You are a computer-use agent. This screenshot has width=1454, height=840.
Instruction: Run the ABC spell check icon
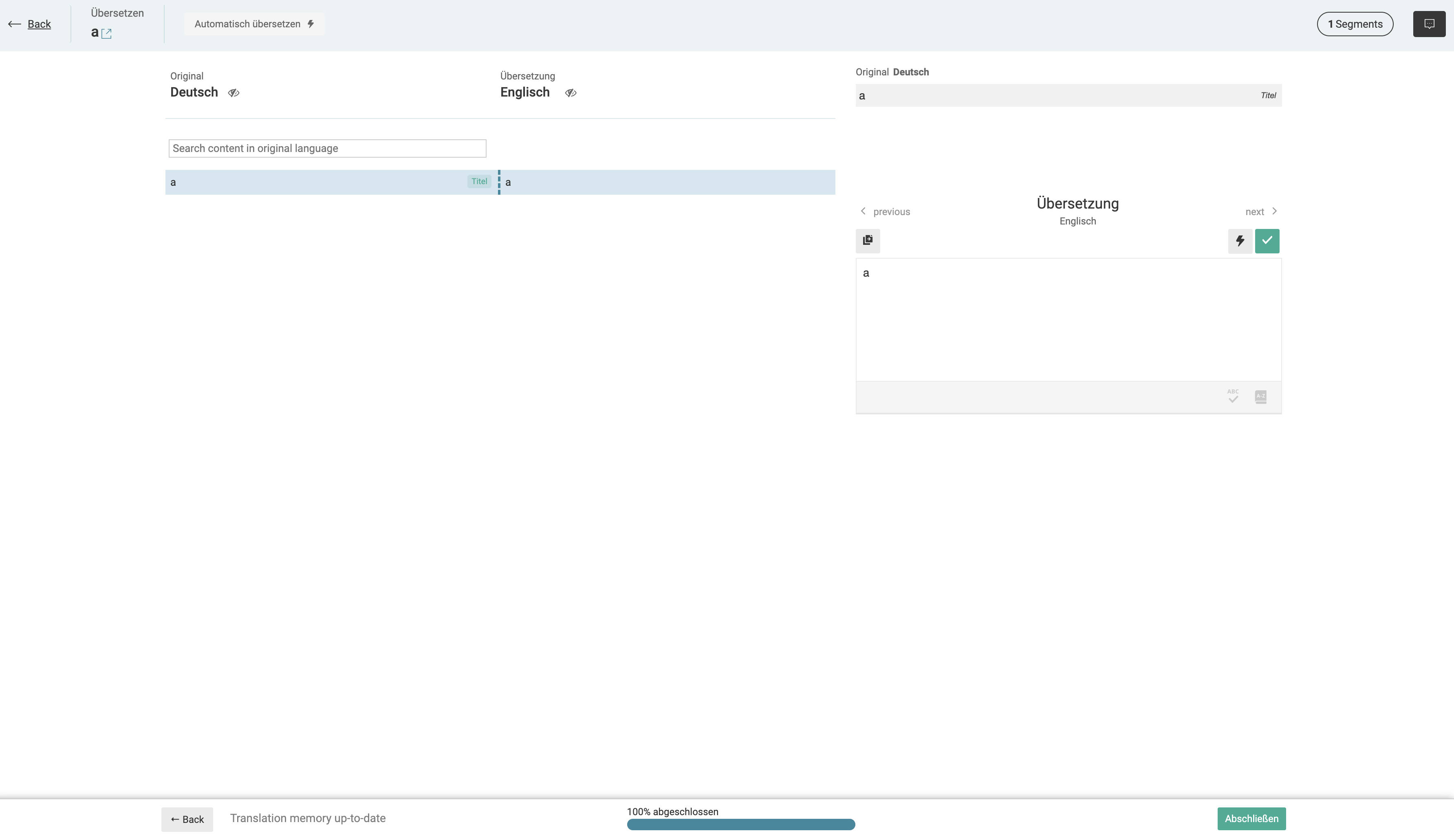1233,396
